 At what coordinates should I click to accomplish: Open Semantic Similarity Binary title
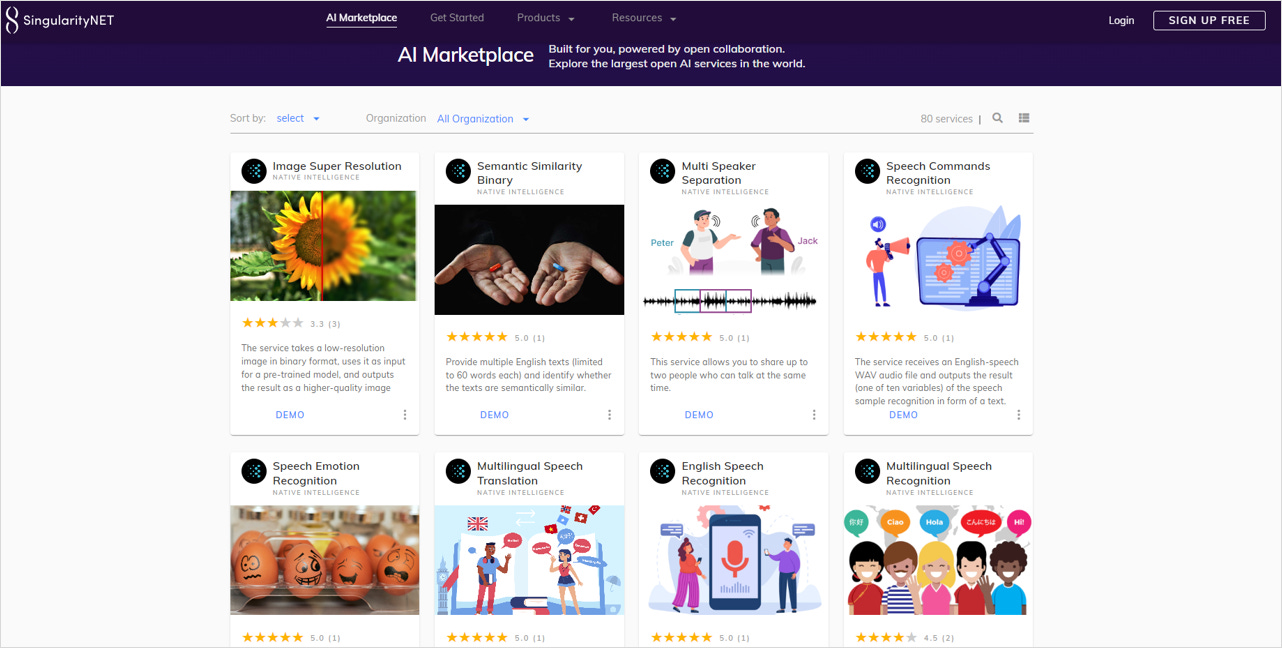click(x=529, y=173)
